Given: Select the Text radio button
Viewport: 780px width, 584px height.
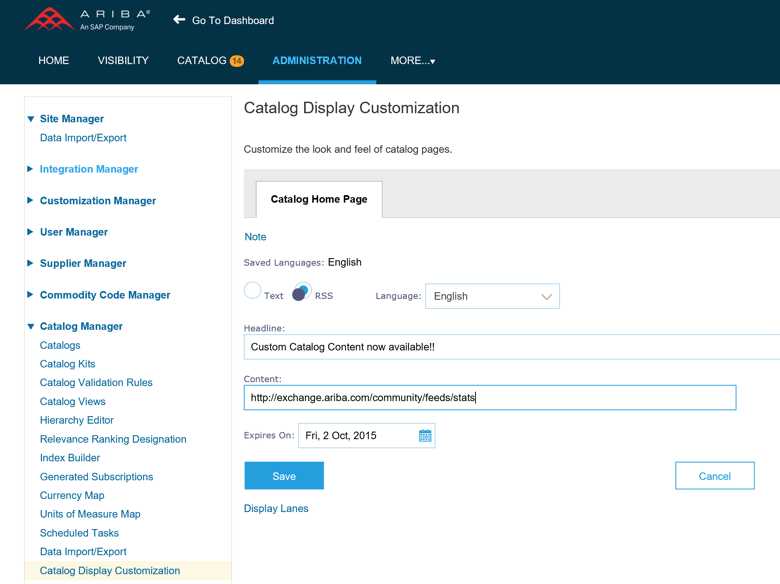Looking at the screenshot, I should point(252,291).
